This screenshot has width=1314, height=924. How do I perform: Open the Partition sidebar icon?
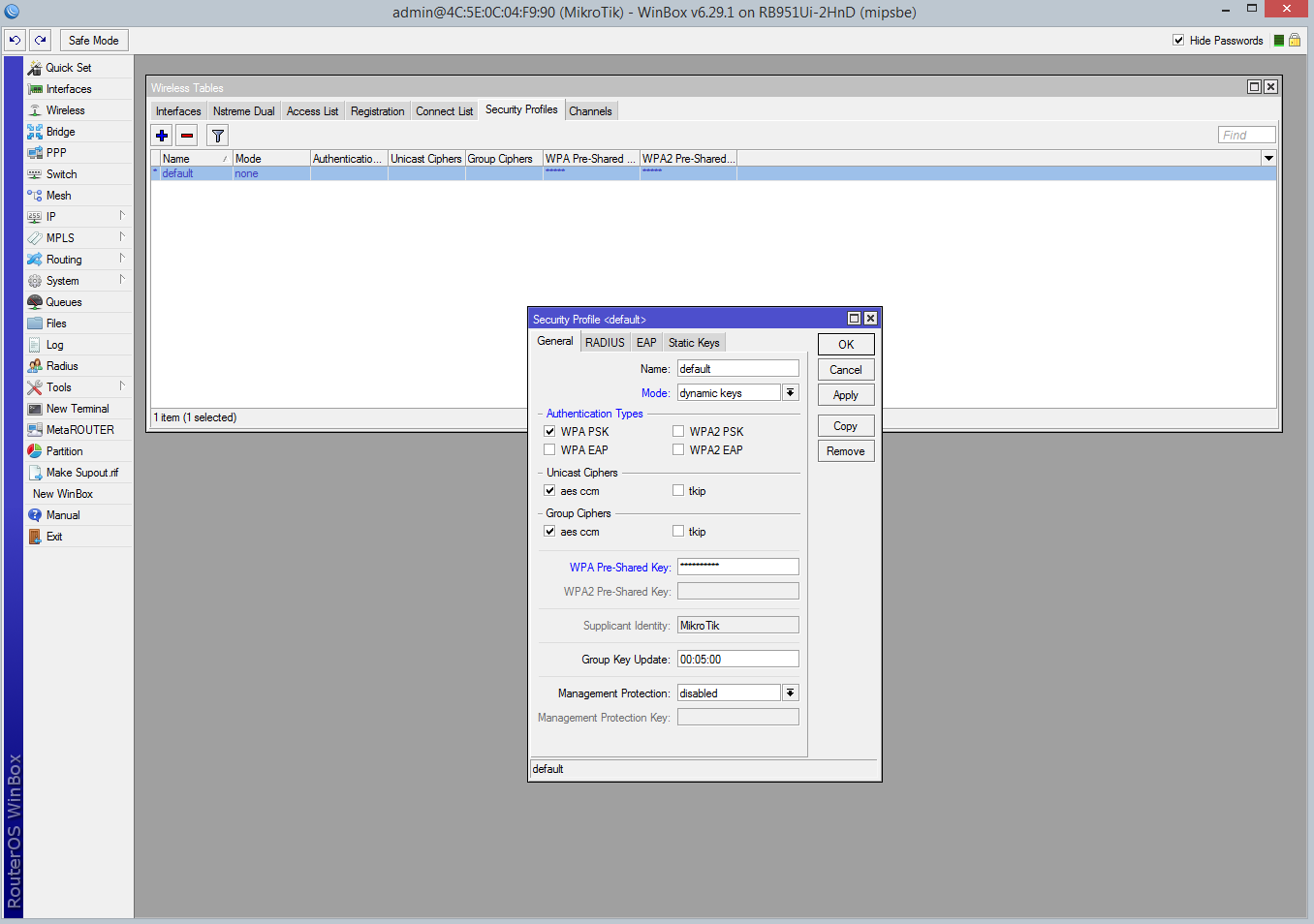pyautogui.click(x=35, y=451)
